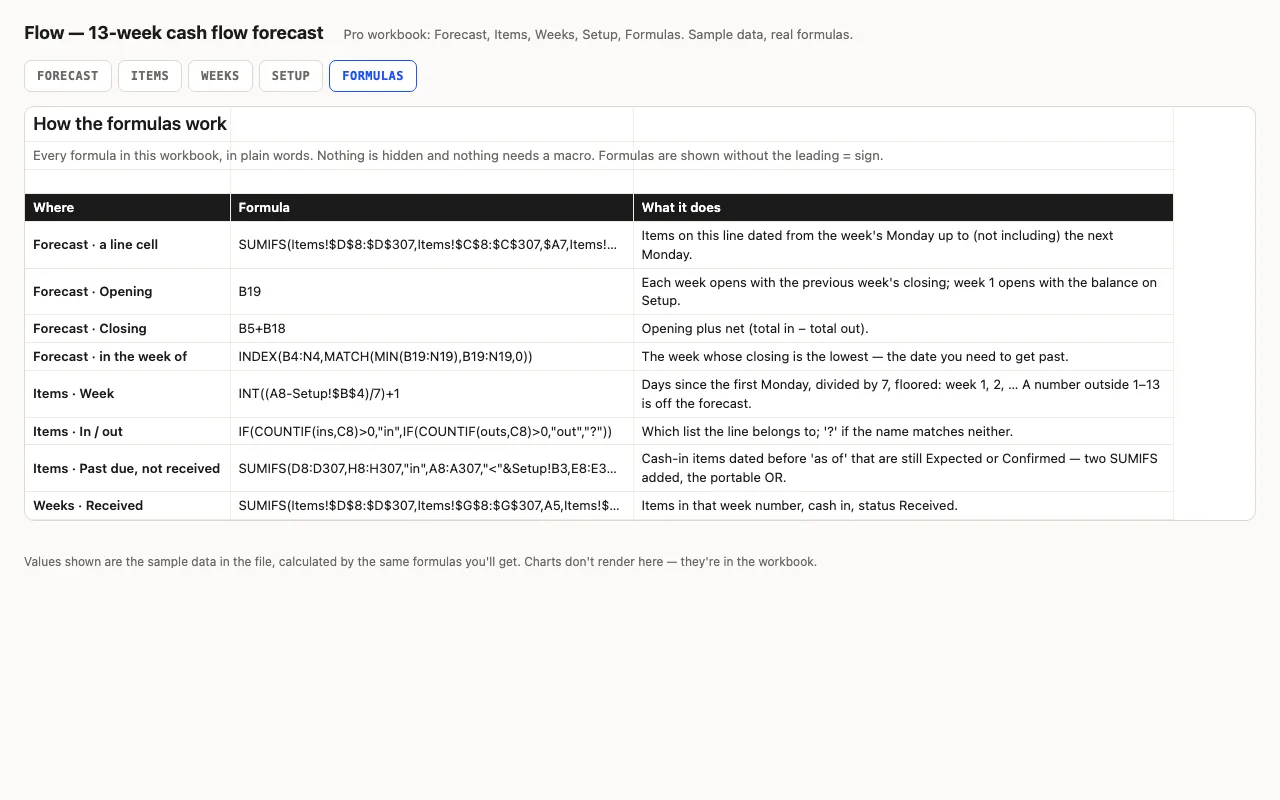Viewport: 1280px width, 800px height.
Task: Select the IF COUNTIF in/out formula cell
Action: click(x=432, y=432)
